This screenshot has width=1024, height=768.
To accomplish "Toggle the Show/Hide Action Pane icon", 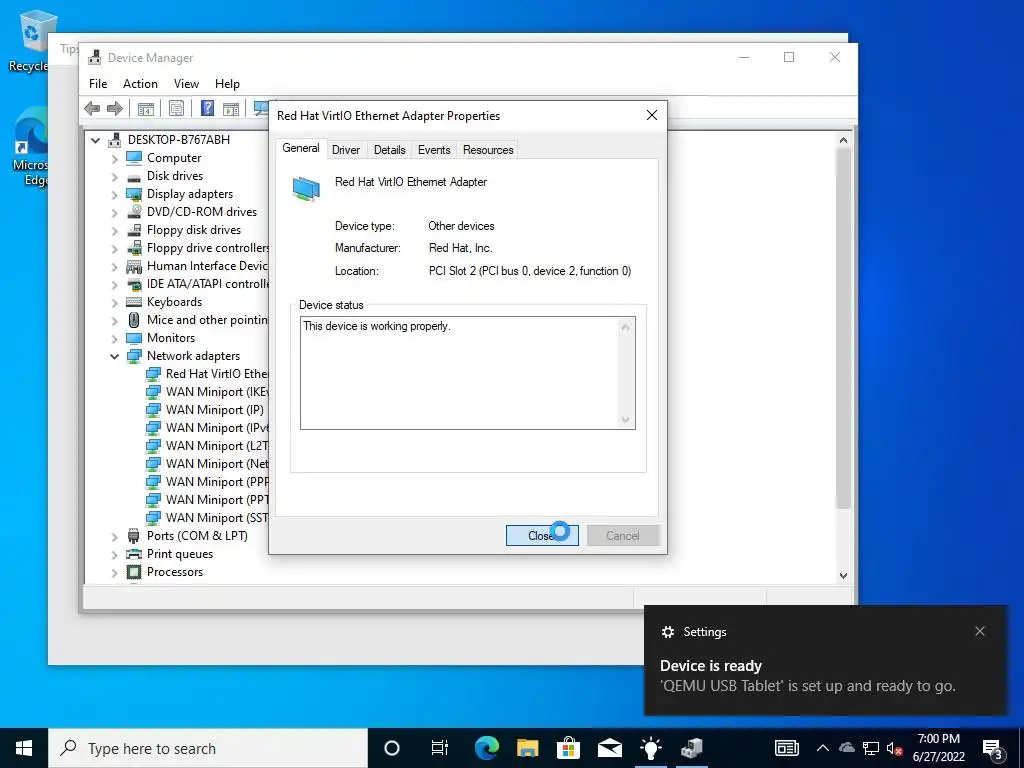I will pyautogui.click(x=231, y=108).
